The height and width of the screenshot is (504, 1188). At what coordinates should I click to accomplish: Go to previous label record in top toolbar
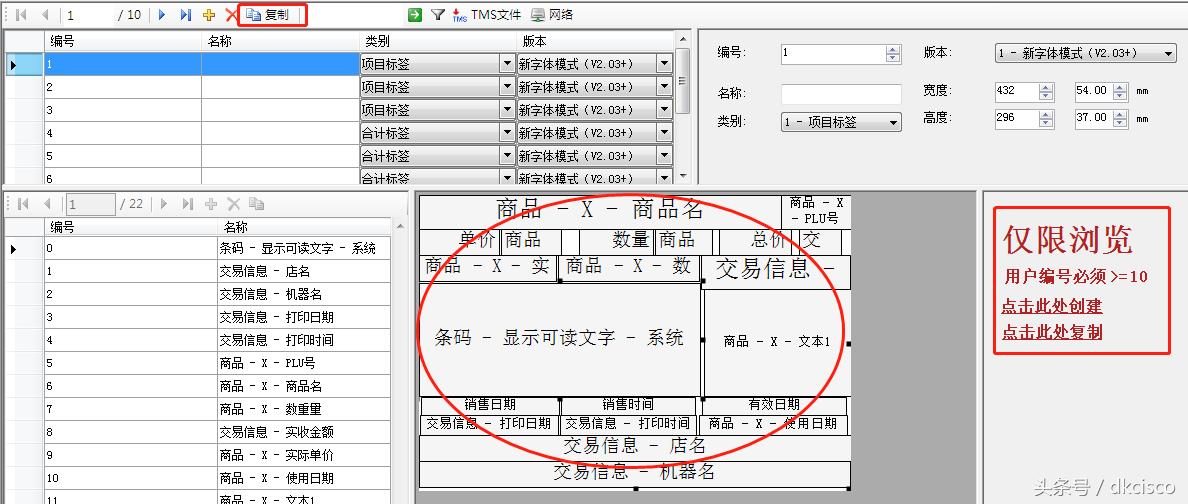[45, 14]
